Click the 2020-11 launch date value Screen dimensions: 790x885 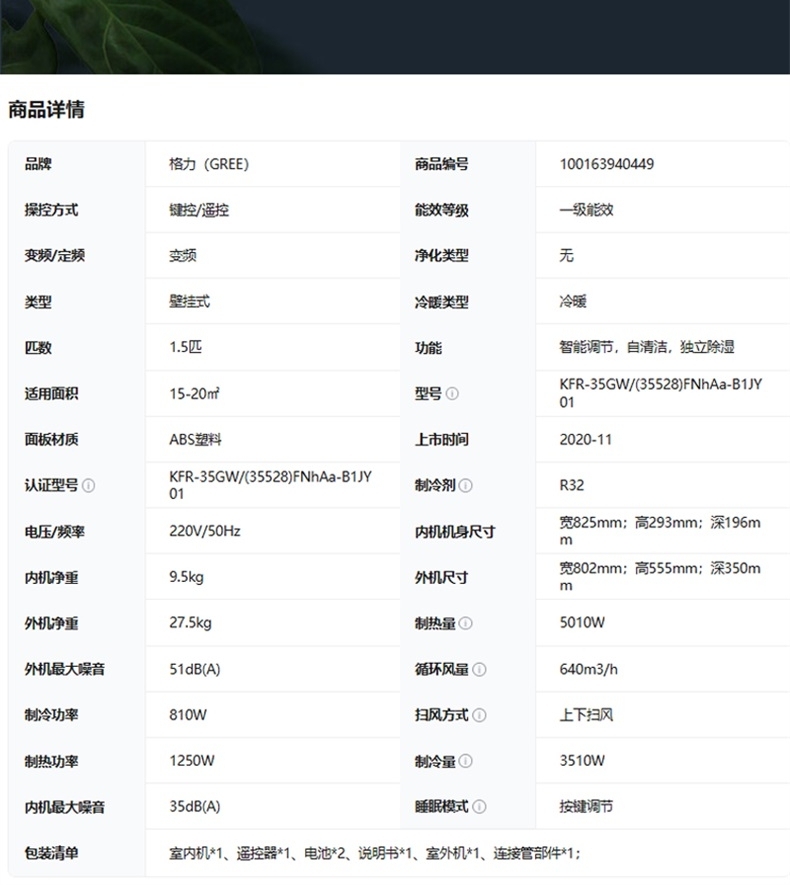[586, 440]
